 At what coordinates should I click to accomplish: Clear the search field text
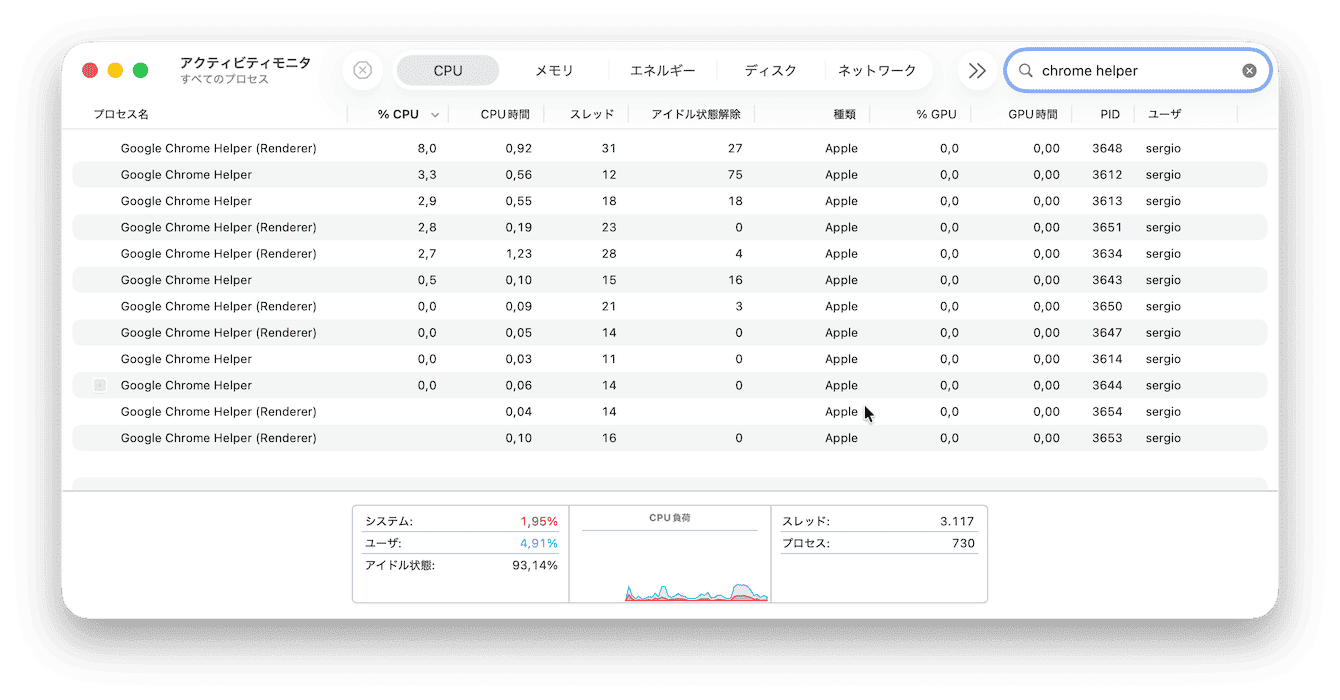(1249, 71)
